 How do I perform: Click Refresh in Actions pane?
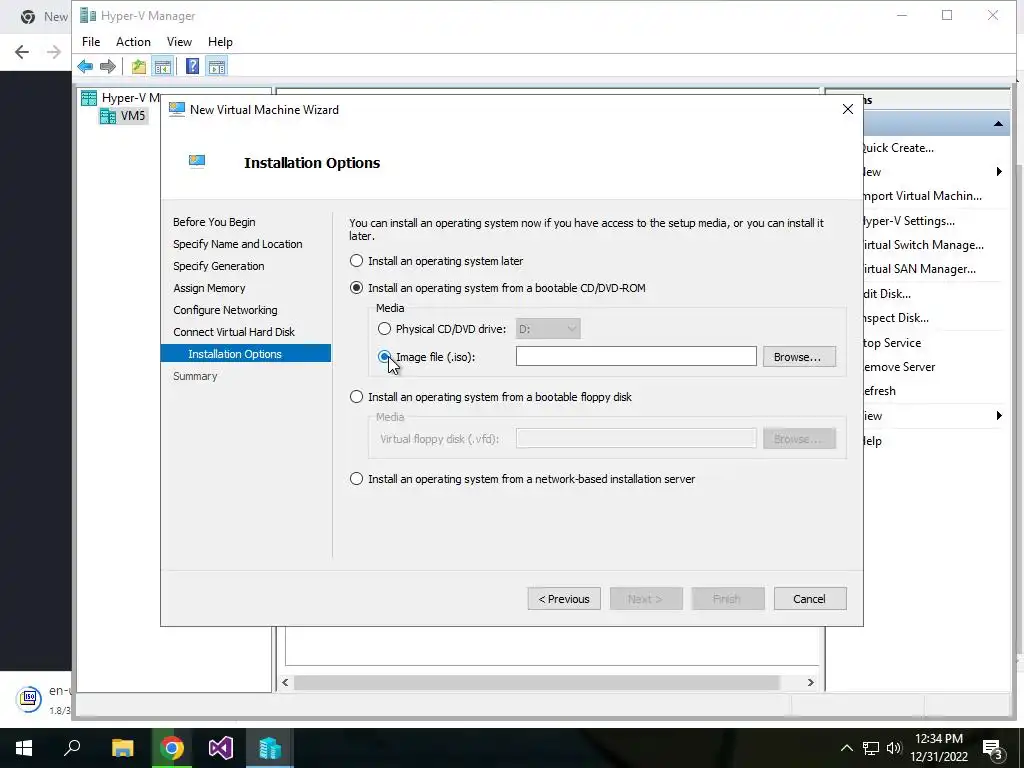pos(880,392)
